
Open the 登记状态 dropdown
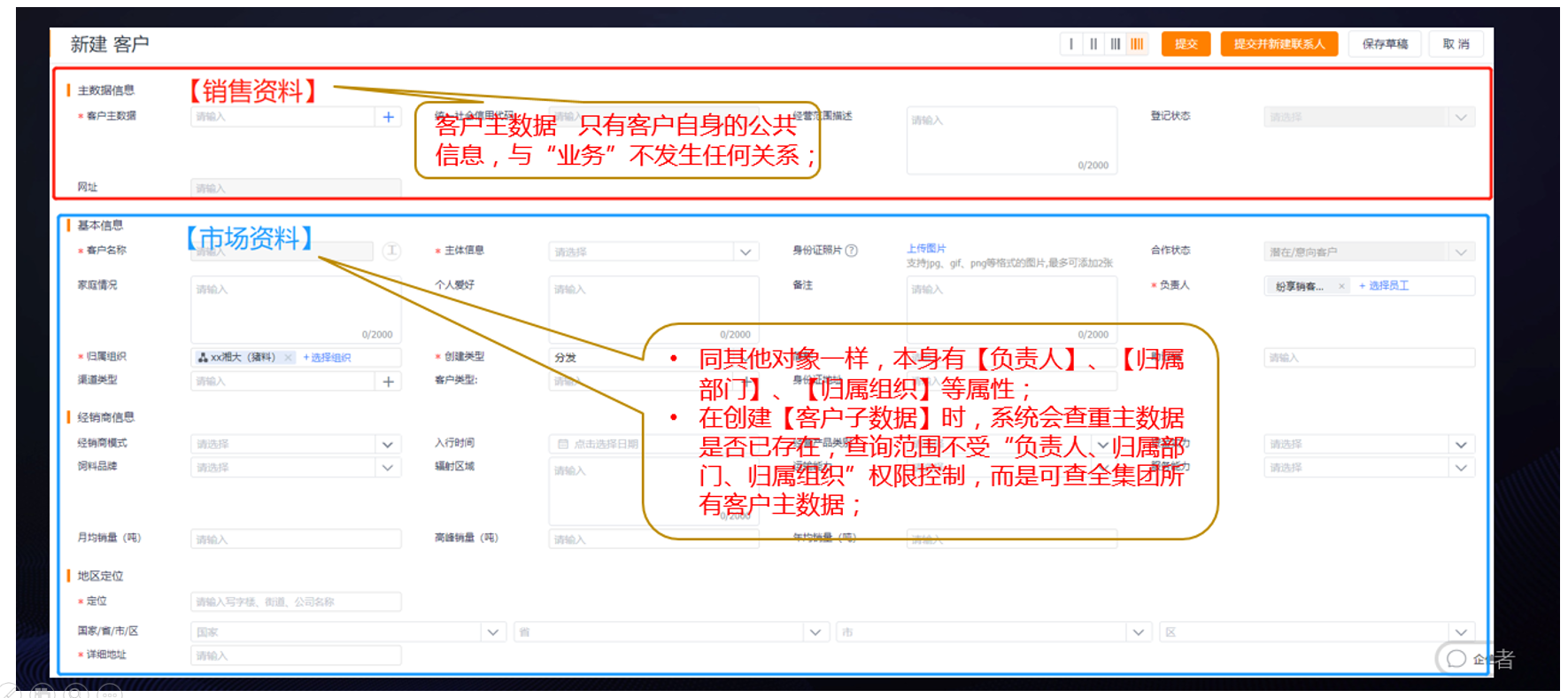[x=1369, y=117]
